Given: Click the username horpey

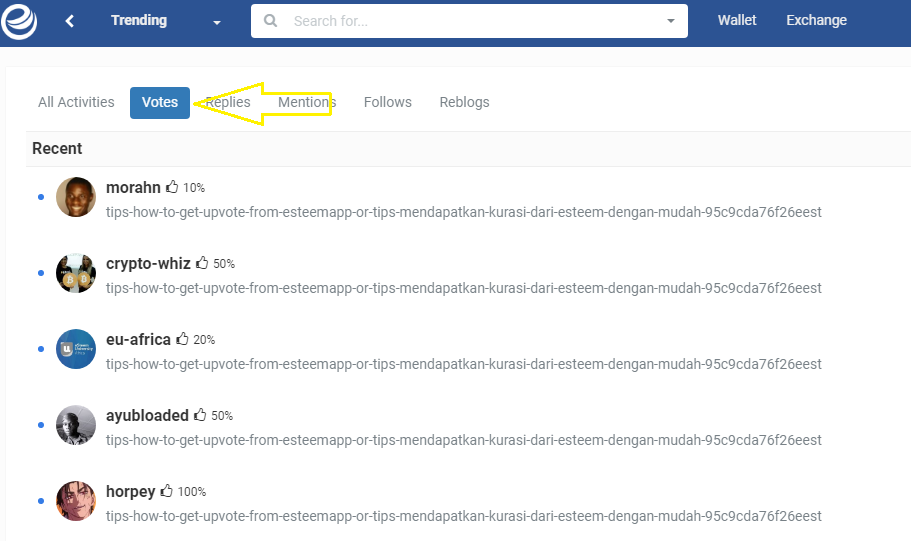Looking at the screenshot, I should click(x=131, y=492).
